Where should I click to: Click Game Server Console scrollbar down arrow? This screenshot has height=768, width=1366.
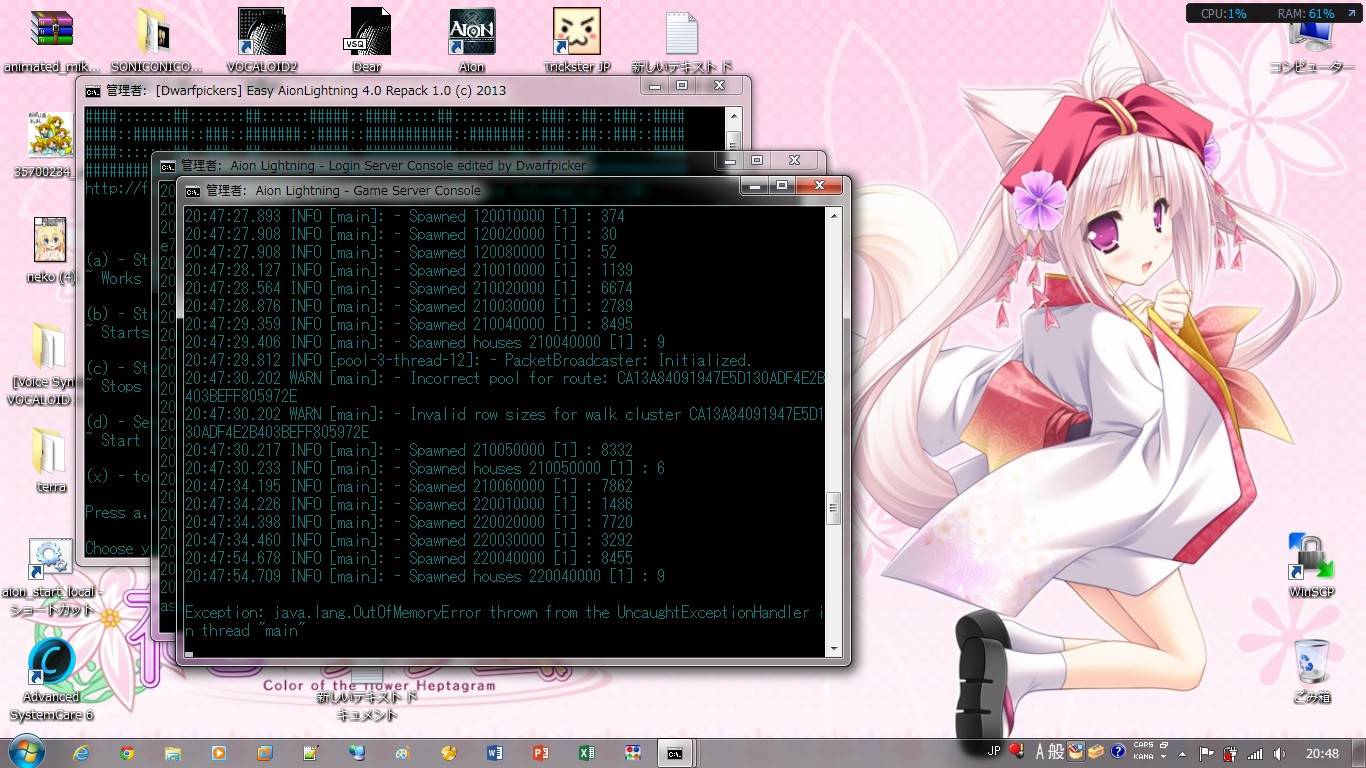coord(834,648)
